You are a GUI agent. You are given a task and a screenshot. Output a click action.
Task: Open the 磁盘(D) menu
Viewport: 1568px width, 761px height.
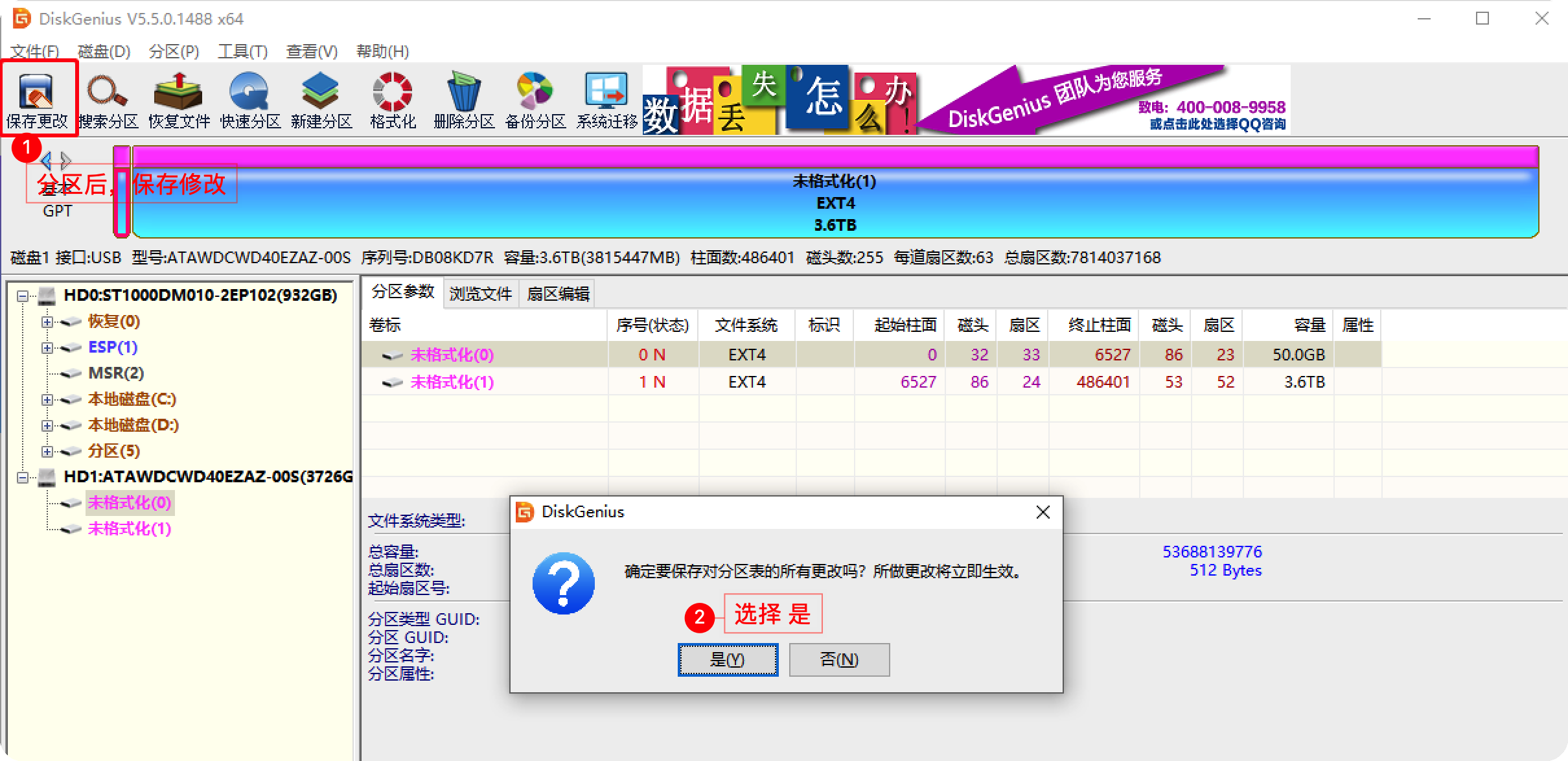pos(104,51)
